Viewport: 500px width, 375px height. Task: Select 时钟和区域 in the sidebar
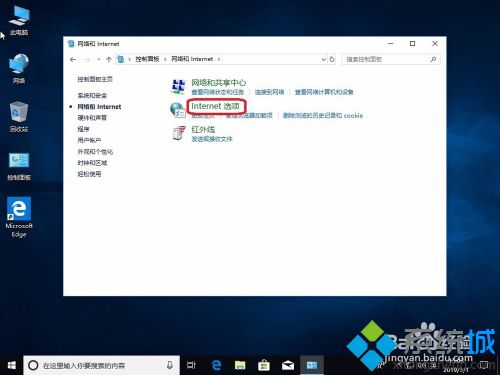click(92, 163)
